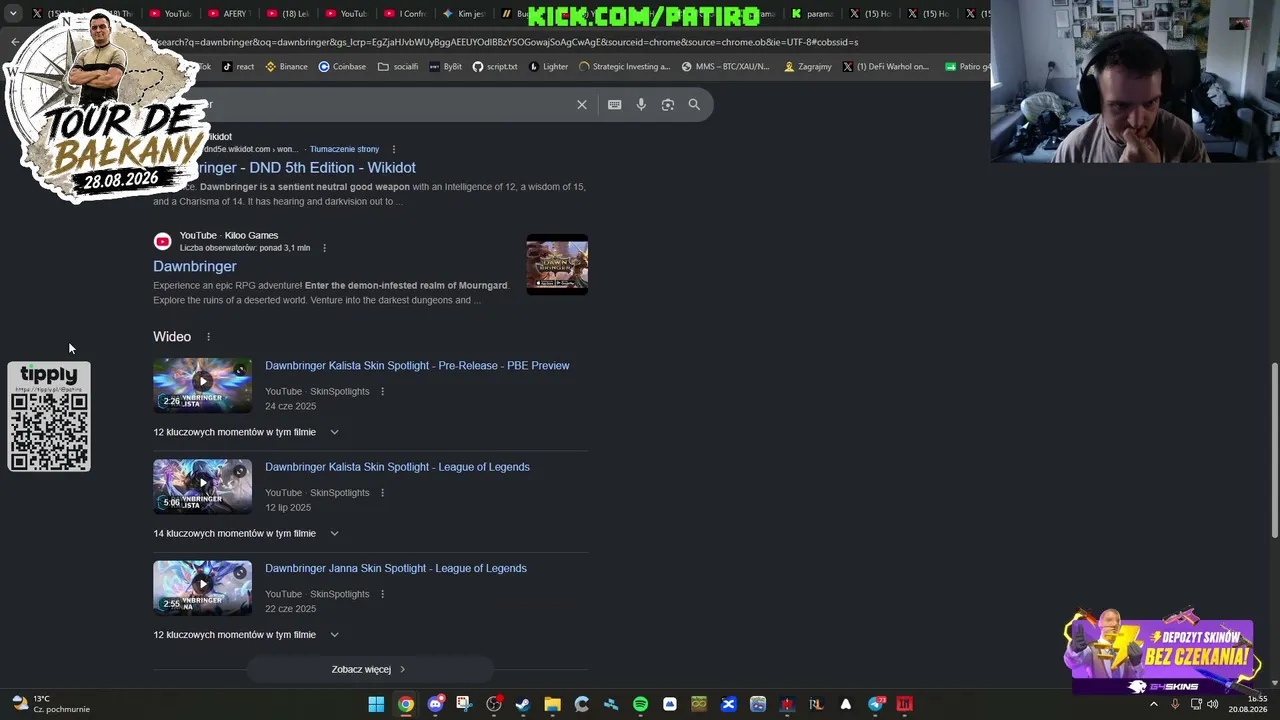Viewport: 1280px width, 720px height.
Task: Open the MMS – BTC/XAU bookmark
Action: tap(725, 67)
